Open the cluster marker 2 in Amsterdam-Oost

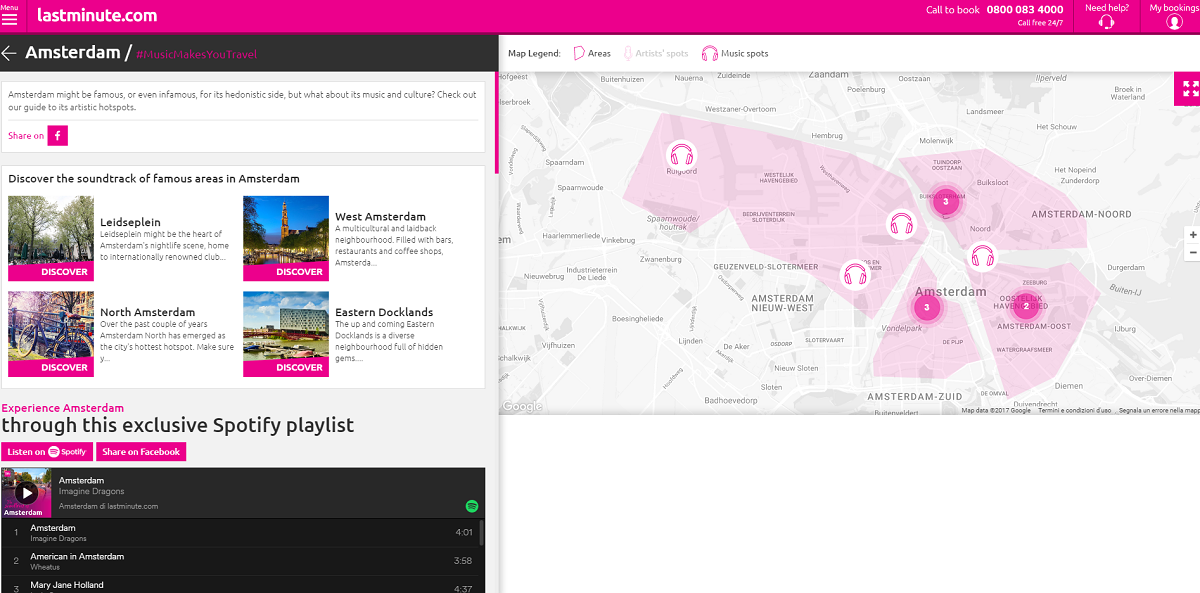[x=1025, y=306]
